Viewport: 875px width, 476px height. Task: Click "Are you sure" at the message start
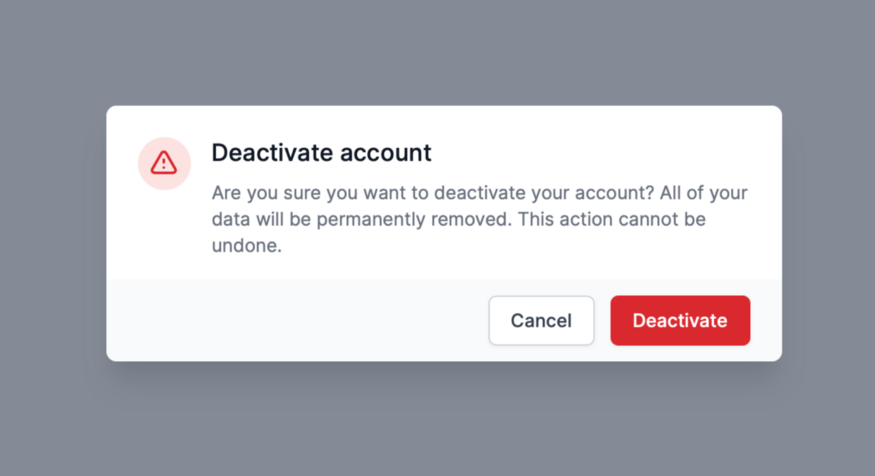coord(264,193)
